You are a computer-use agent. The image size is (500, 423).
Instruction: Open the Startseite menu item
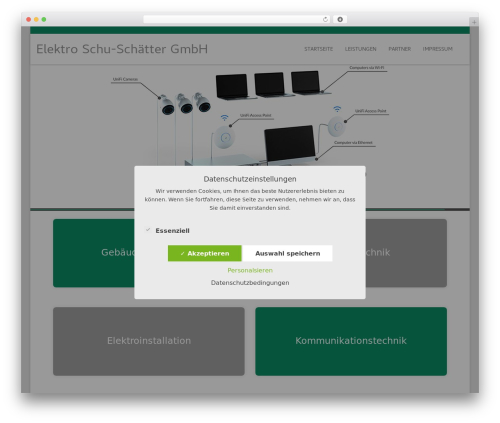pyautogui.click(x=318, y=49)
